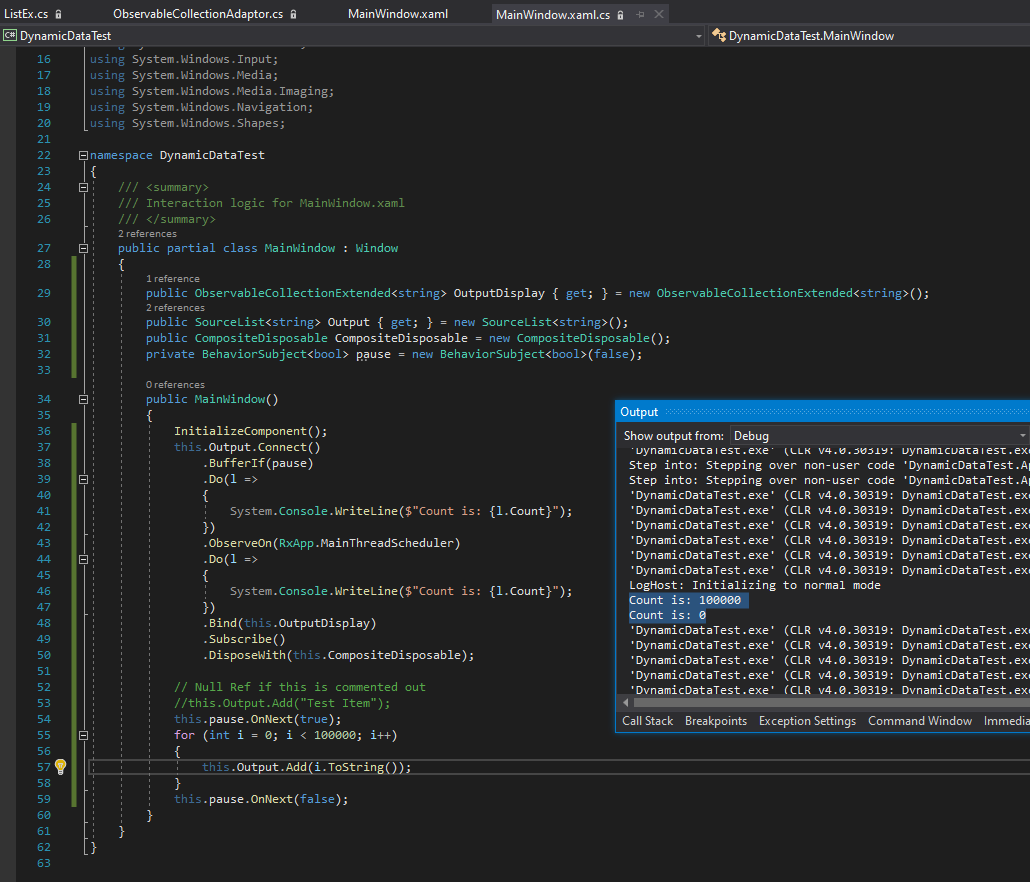The height and width of the screenshot is (882, 1030).
Task: Collapse the MainWindow constructor at line 34
Action: [83, 399]
